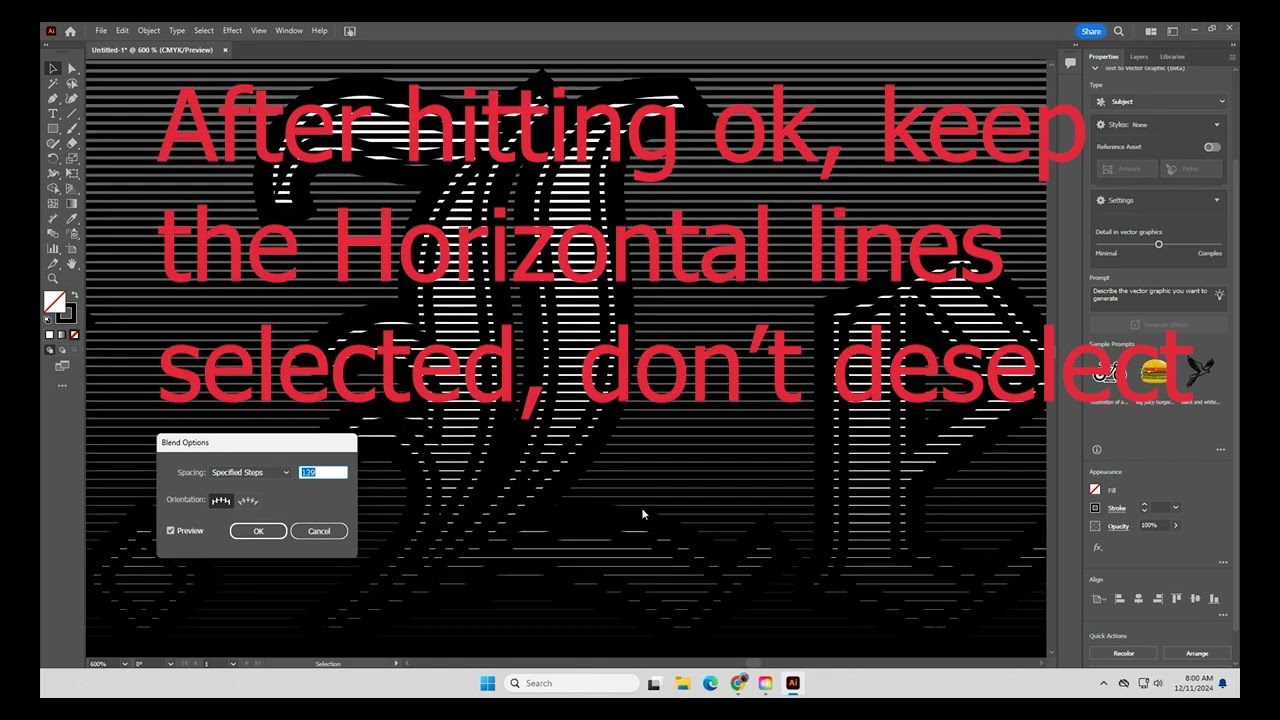Select the Pen tool
Image resolution: width=1280 pixels, height=720 pixels.
tap(53, 99)
